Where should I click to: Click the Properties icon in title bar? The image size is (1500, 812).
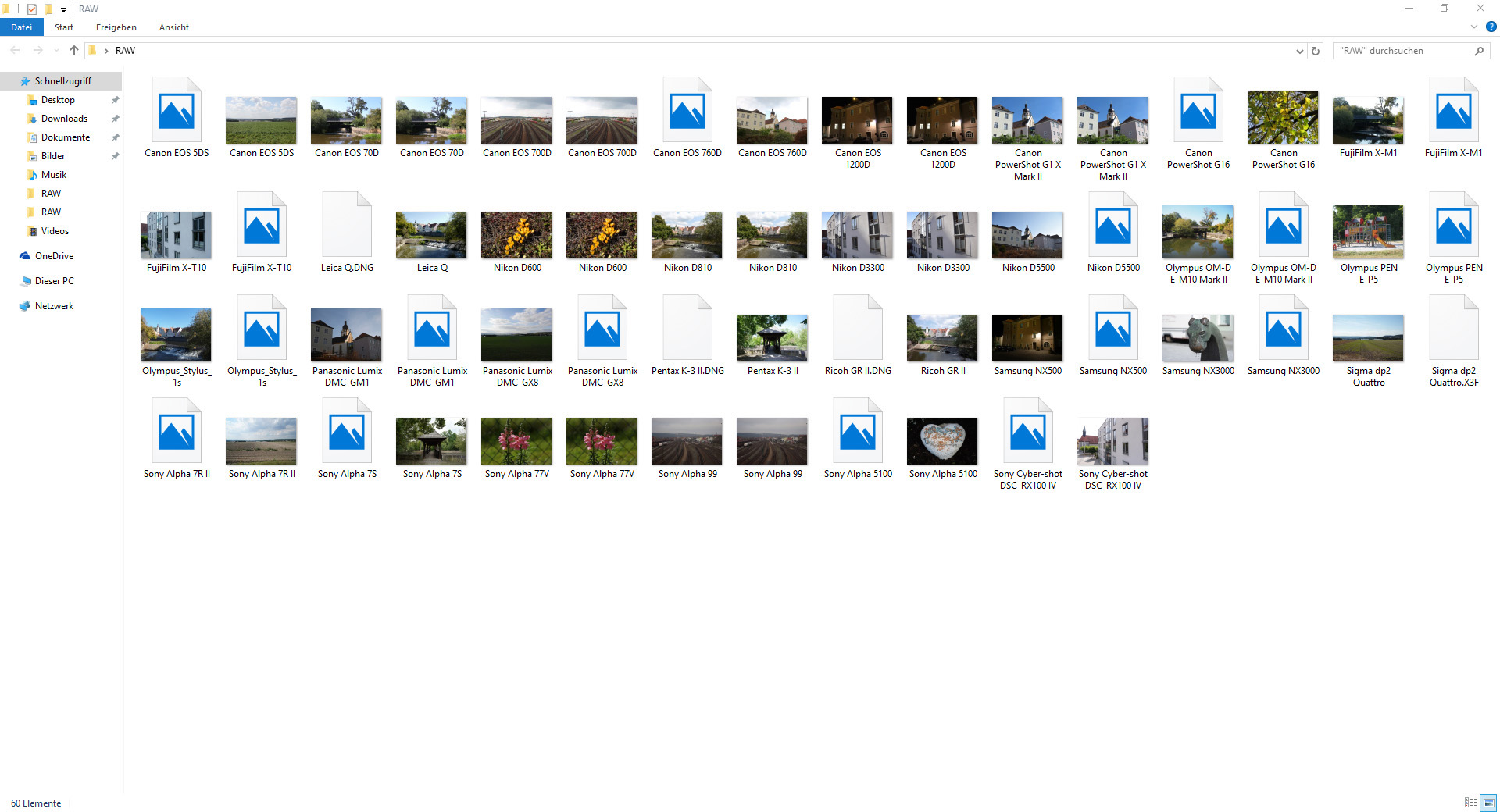[32, 9]
